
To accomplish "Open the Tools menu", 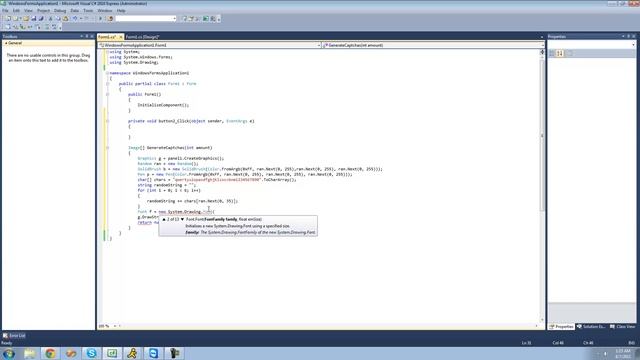I will coord(88,11).
